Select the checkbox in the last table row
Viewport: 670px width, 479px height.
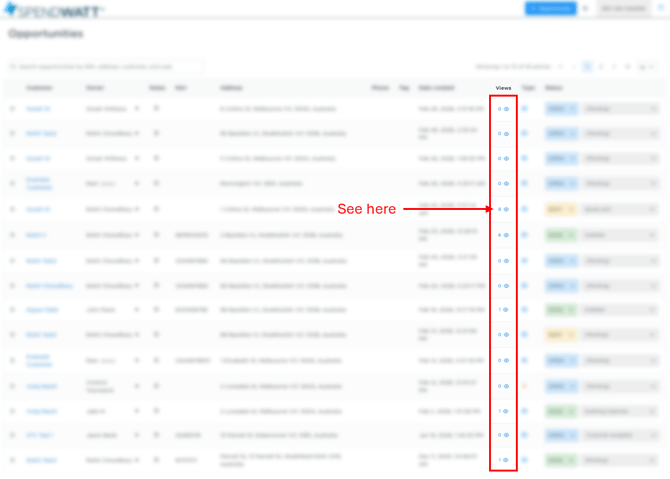point(13,460)
